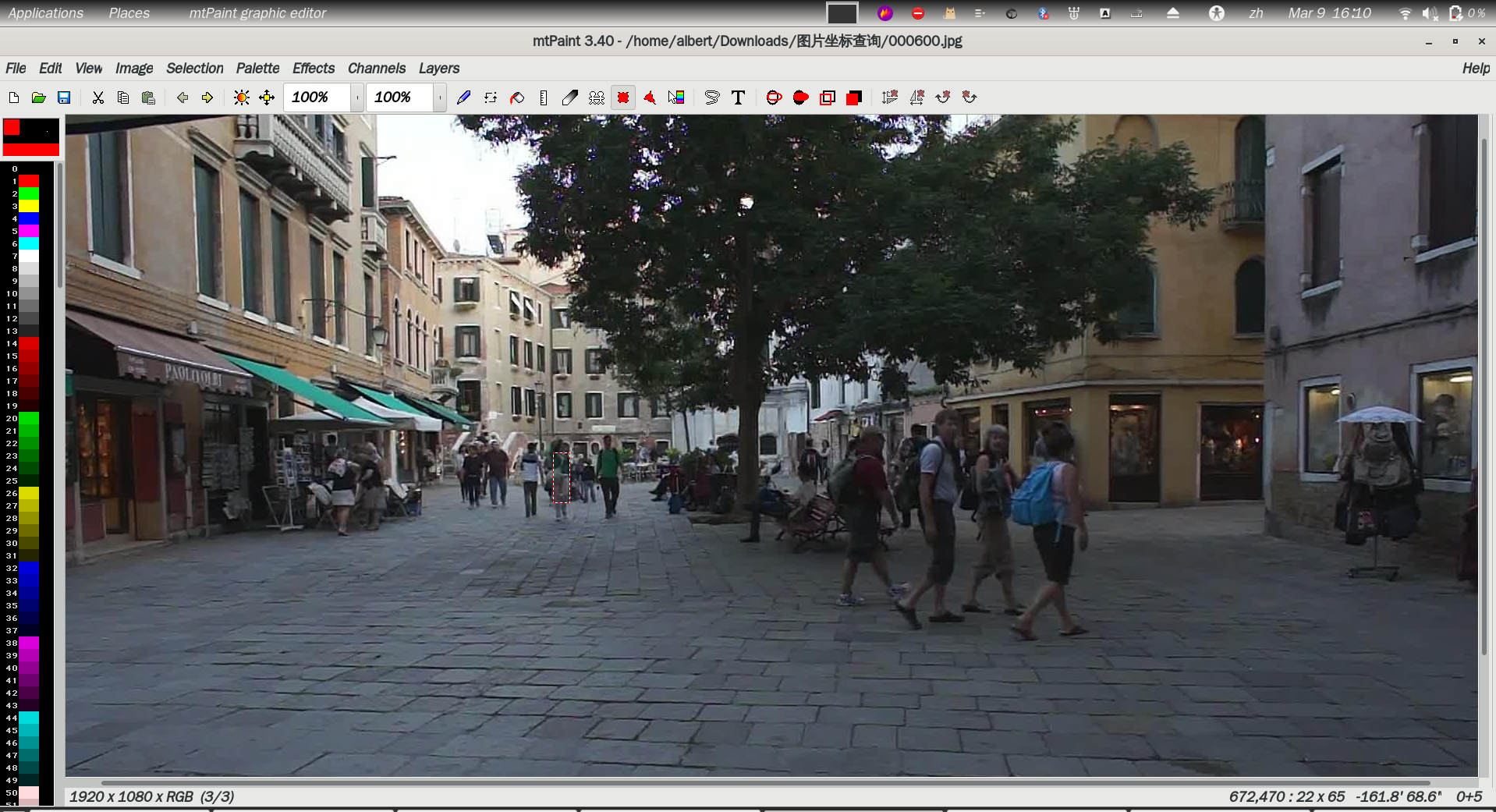Open the Effects menu
1496x812 pixels.
(x=313, y=69)
